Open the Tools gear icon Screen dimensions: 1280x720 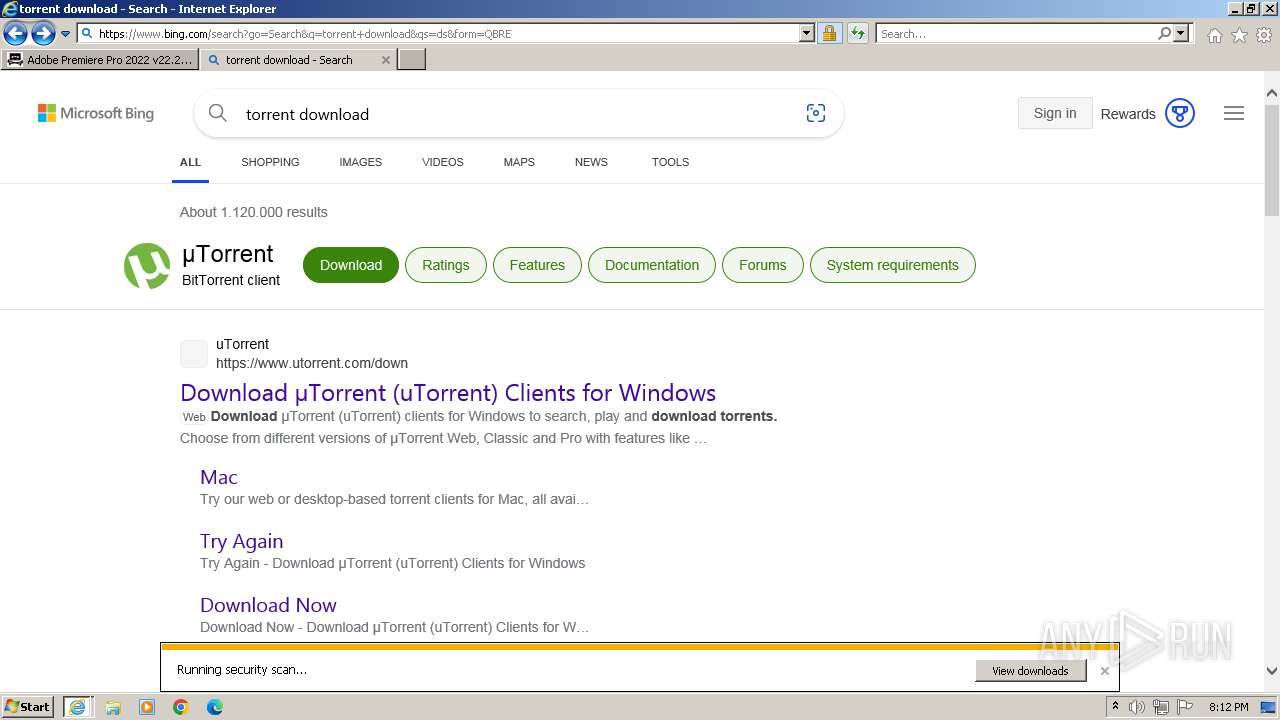tap(1264, 35)
